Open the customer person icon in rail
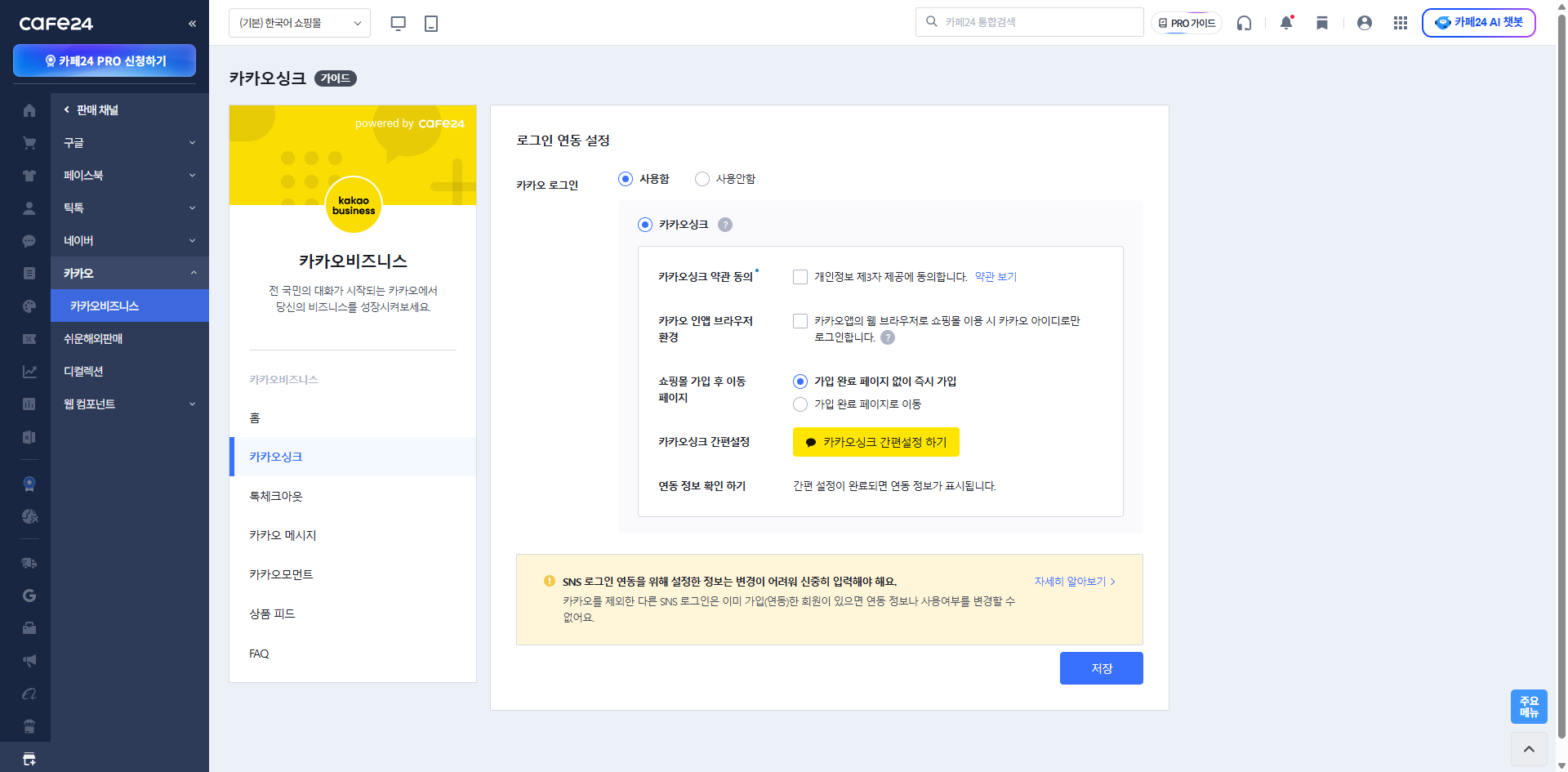The height and width of the screenshot is (772, 1568). pyautogui.click(x=29, y=208)
